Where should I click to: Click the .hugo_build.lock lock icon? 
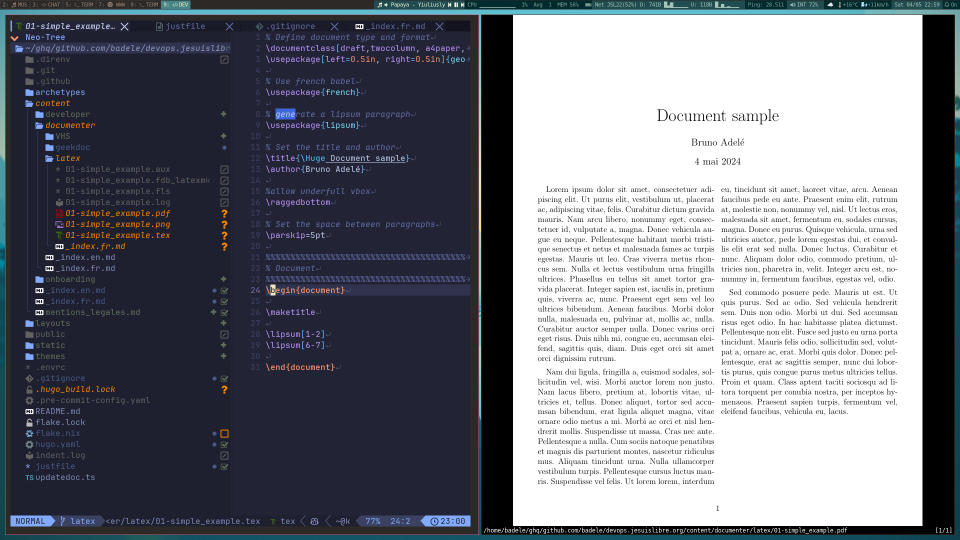pyautogui.click(x=29, y=389)
